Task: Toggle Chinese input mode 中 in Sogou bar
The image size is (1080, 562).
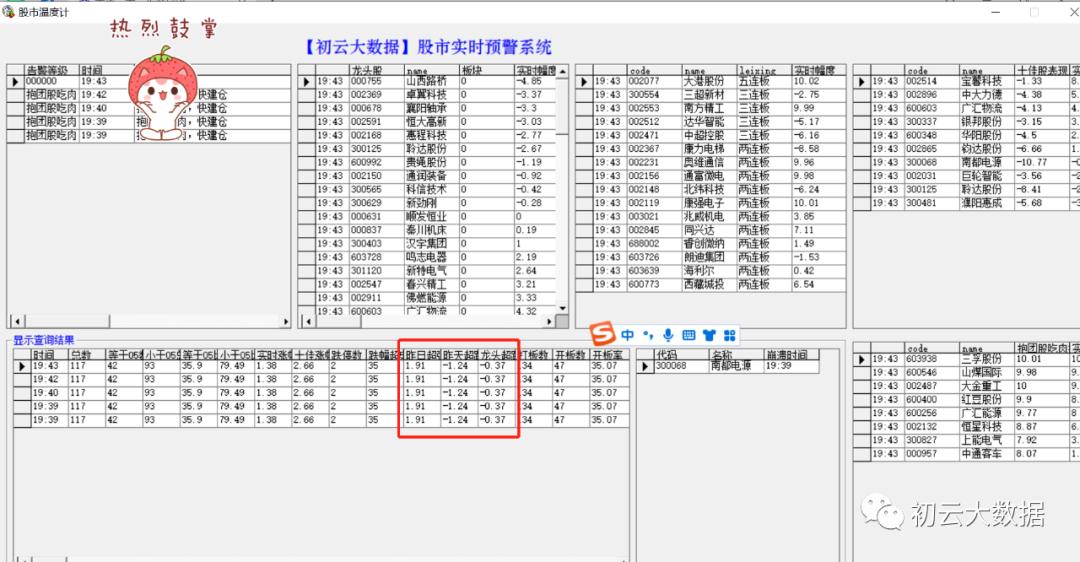Action: coord(627,335)
